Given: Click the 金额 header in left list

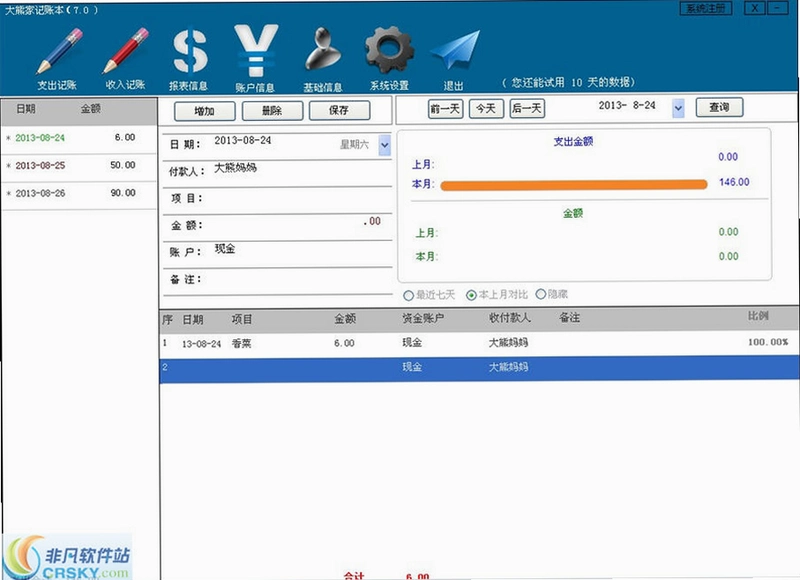Looking at the screenshot, I should tap(91, 109).
